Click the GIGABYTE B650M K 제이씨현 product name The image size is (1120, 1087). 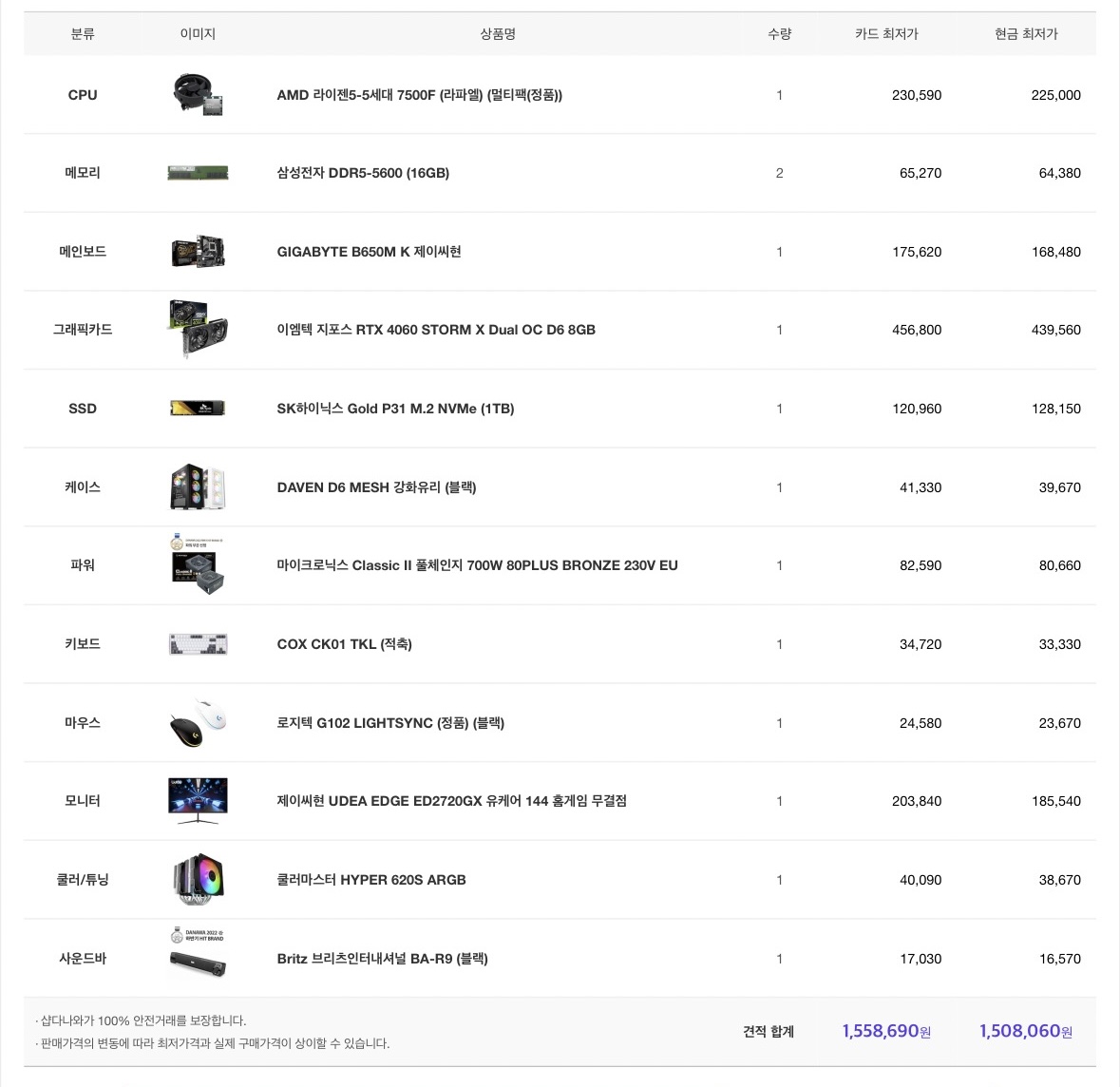click(x=369, y=252)
